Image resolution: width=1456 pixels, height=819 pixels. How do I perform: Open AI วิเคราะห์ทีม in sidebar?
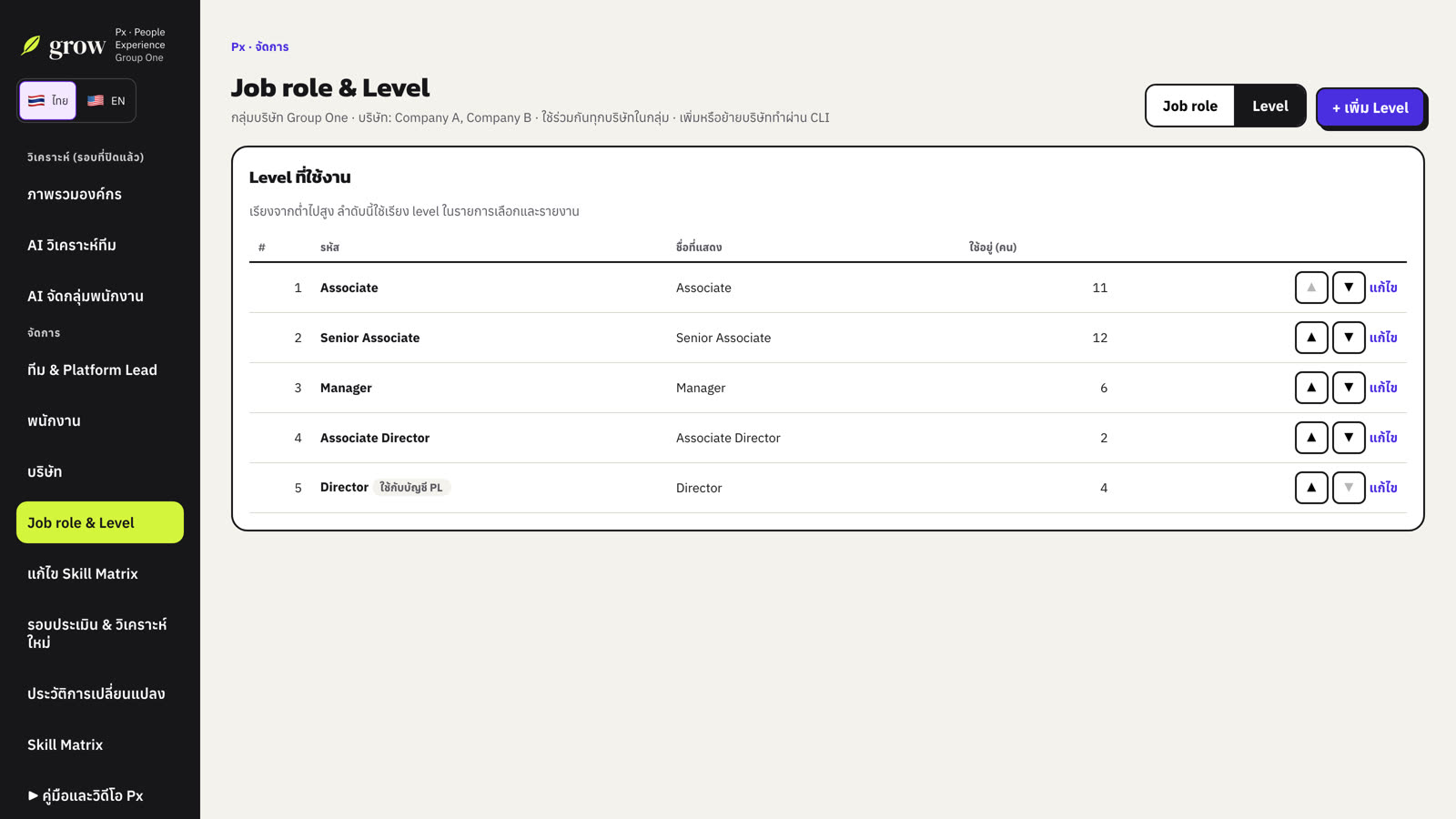click(100, 245)
